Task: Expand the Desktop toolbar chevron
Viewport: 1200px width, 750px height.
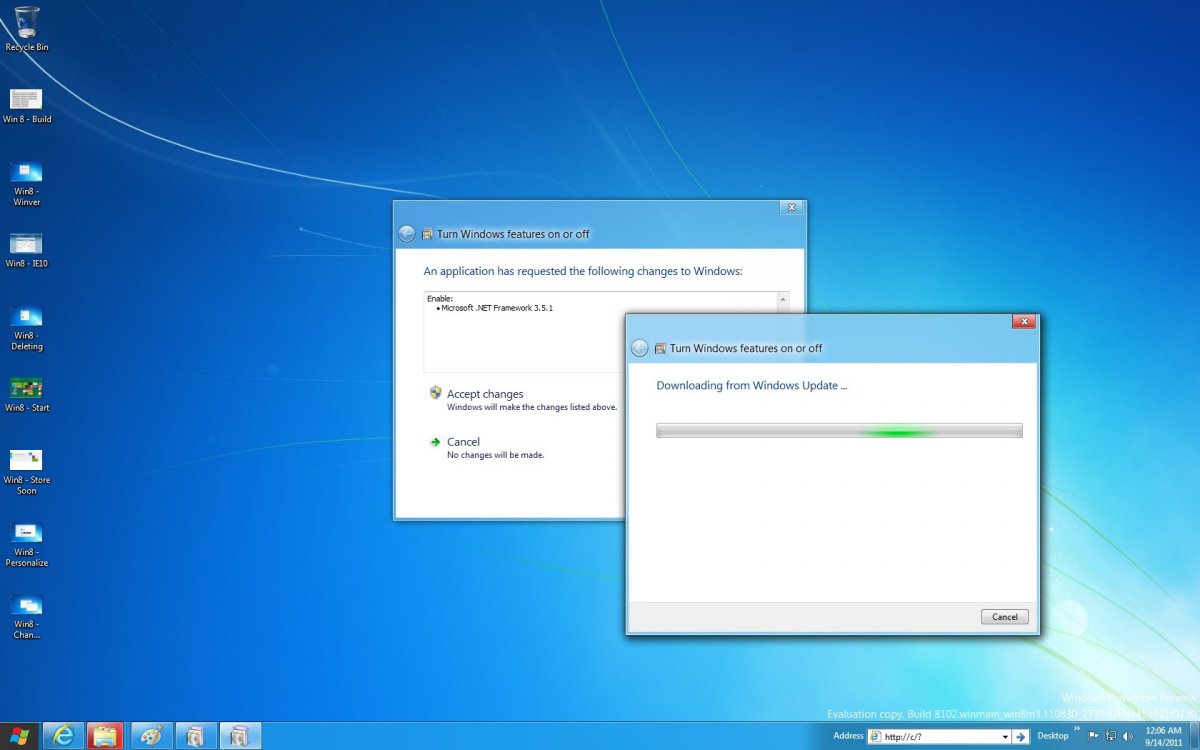Action: [1077, 729]
